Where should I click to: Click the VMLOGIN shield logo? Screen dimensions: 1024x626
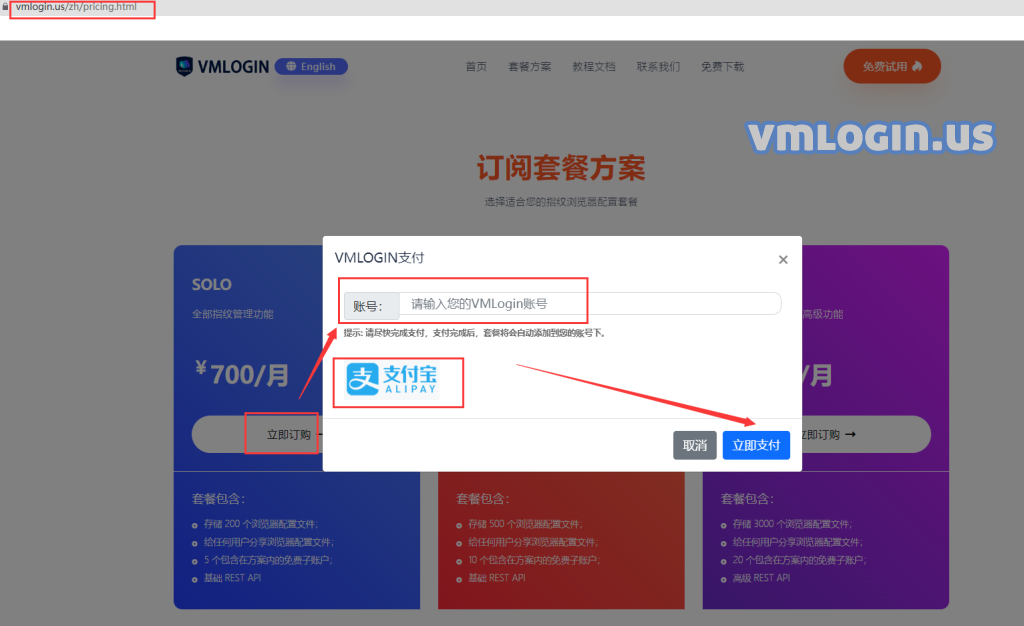point(184,66)
